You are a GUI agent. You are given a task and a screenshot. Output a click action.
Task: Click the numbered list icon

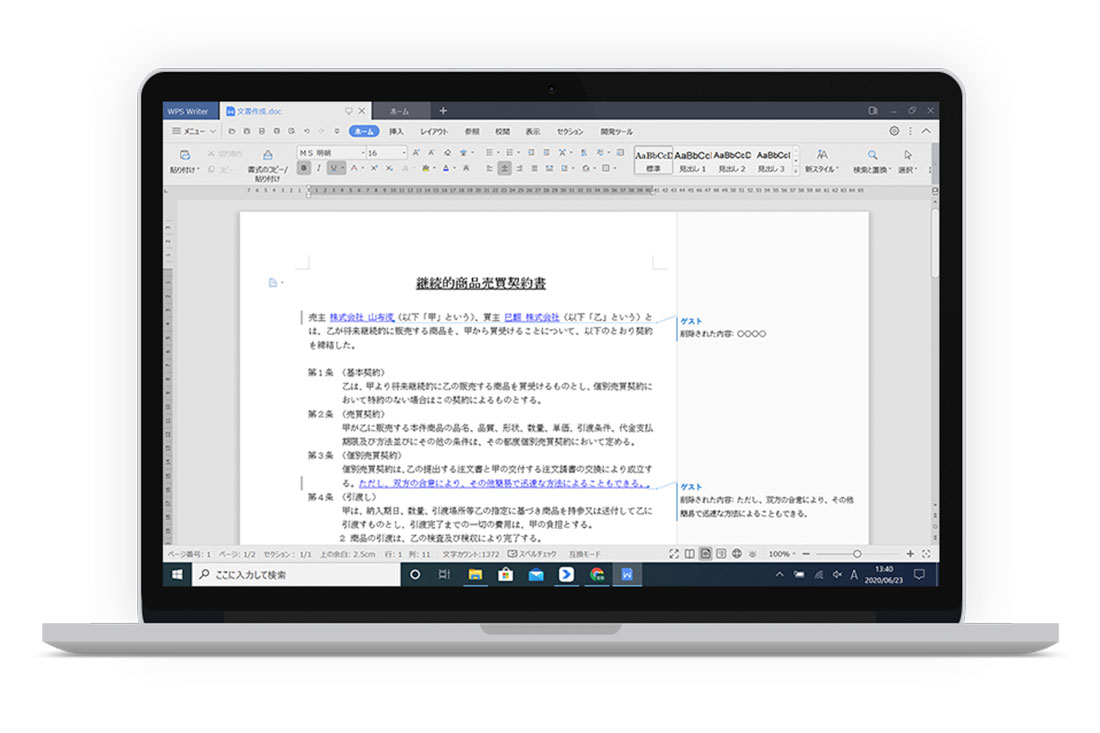coord(509,152)
